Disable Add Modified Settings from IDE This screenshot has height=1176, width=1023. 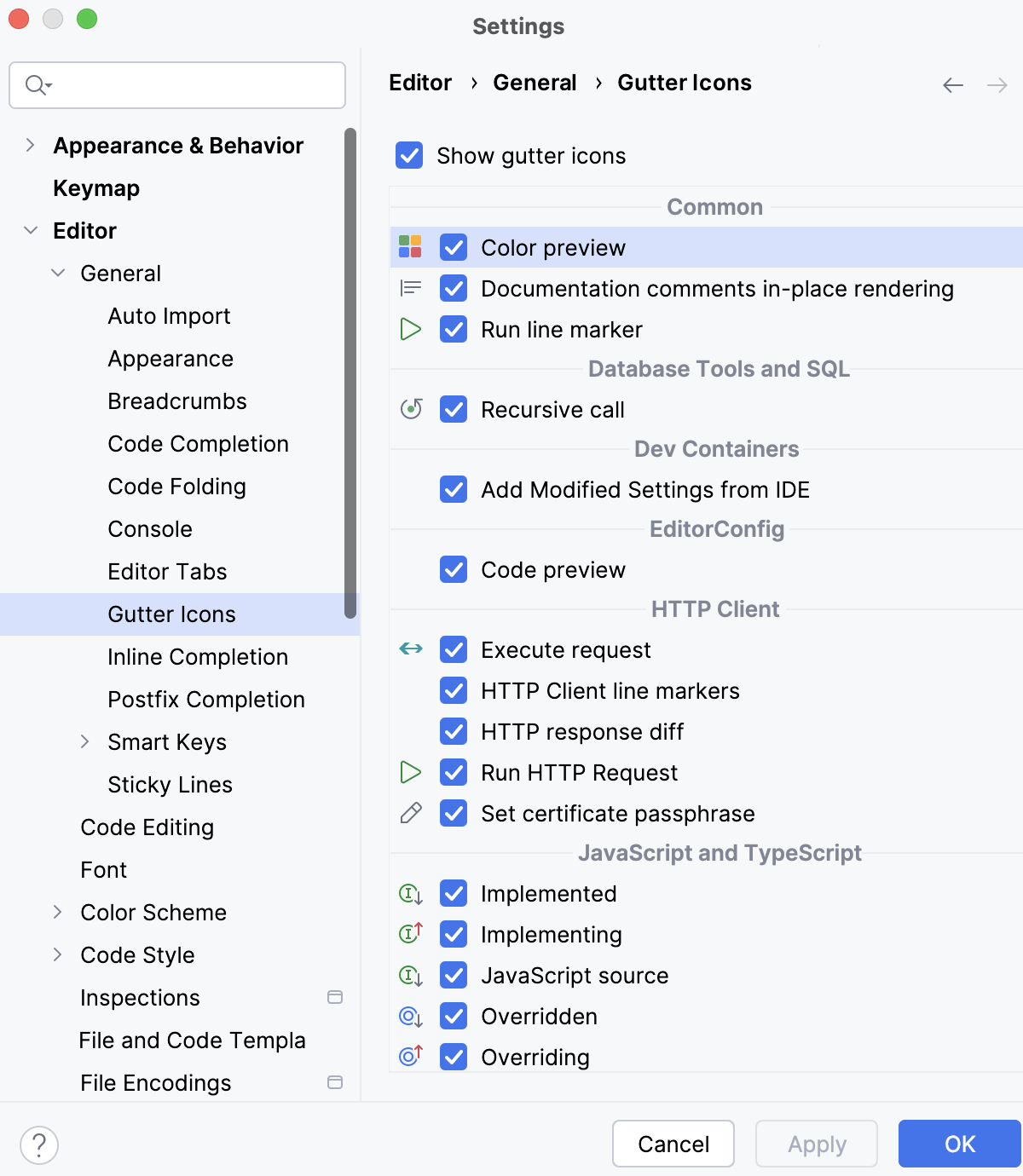pyautogui.click(x=454, y=489)
